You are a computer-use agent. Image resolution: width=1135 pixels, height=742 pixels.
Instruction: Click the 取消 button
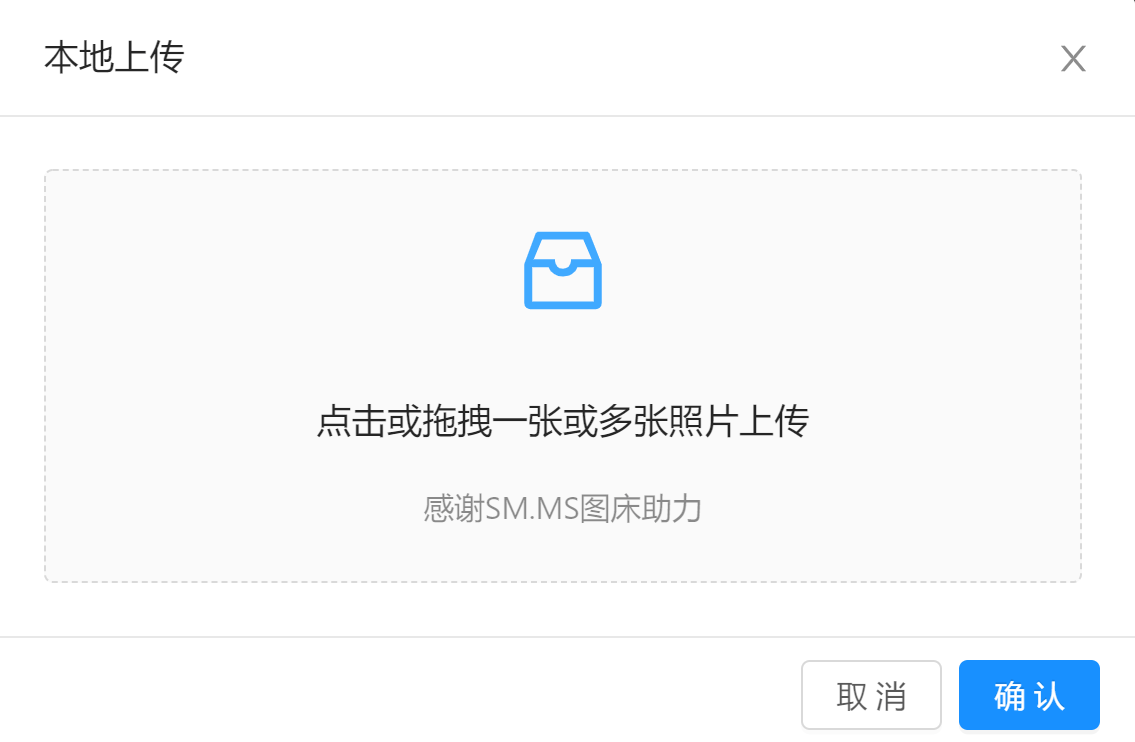pyautogui.click(x=871, y=695)
